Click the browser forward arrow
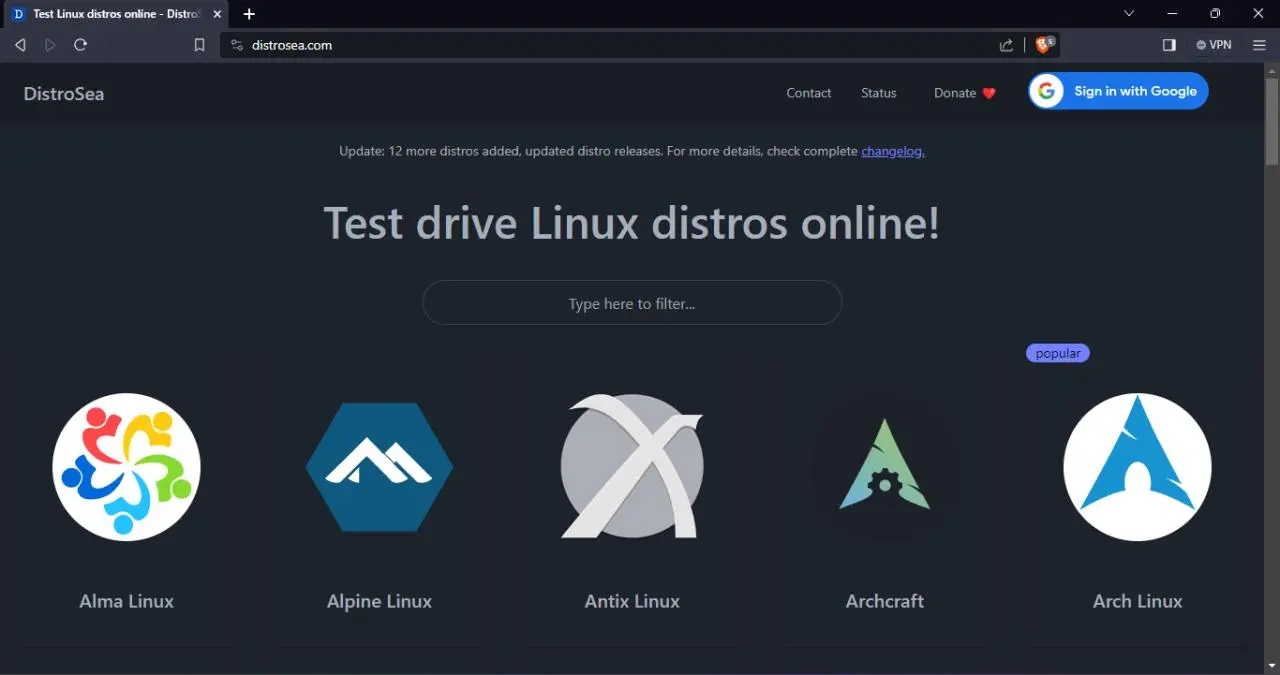This screenshot has height=675, width=1280. 50,45
